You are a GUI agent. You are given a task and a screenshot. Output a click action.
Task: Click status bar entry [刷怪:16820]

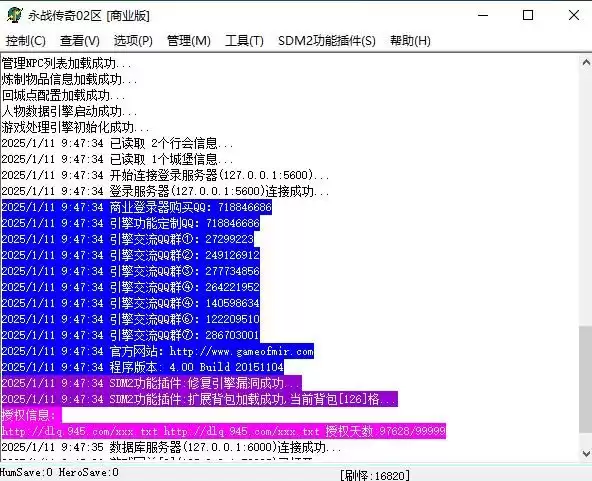click(x=374, y=475)
